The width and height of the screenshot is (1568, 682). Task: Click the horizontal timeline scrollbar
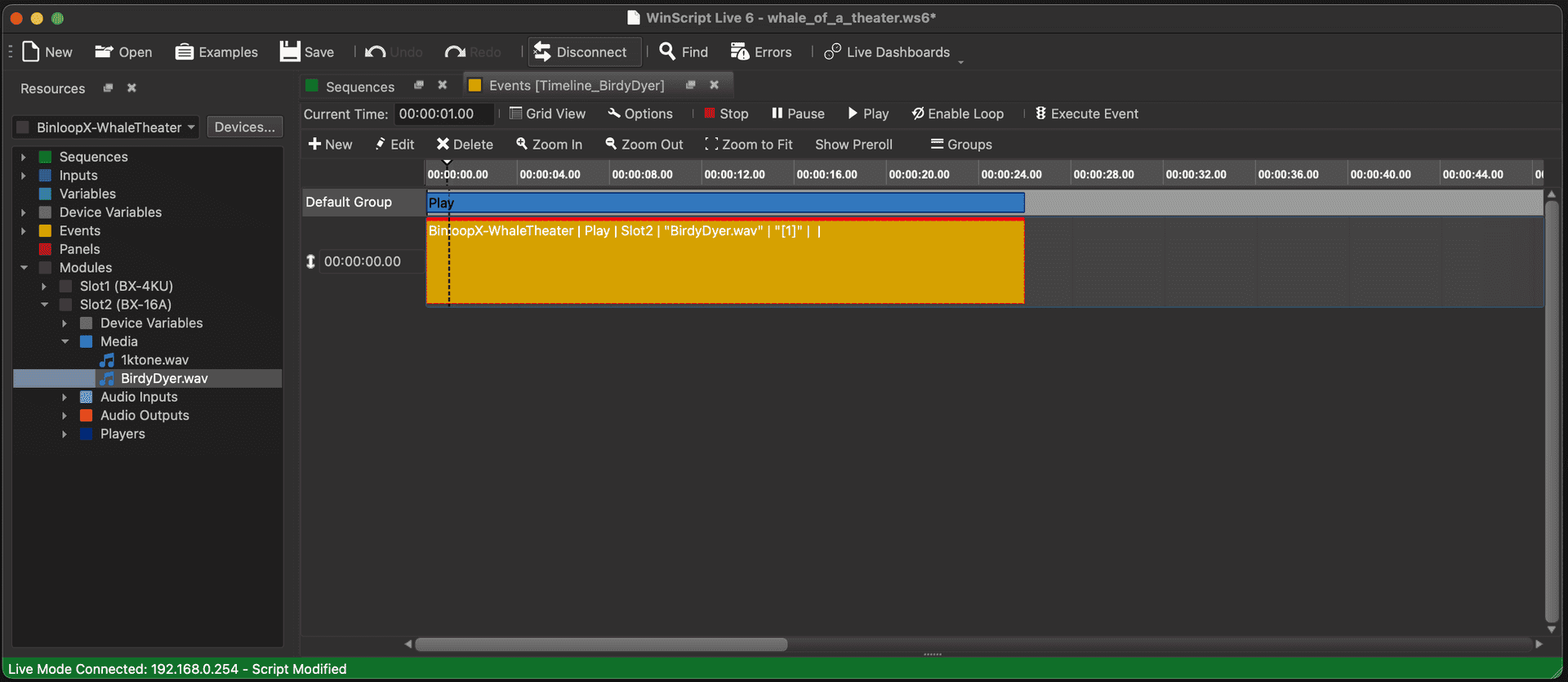pyautogui.click(x=601, y=644)
